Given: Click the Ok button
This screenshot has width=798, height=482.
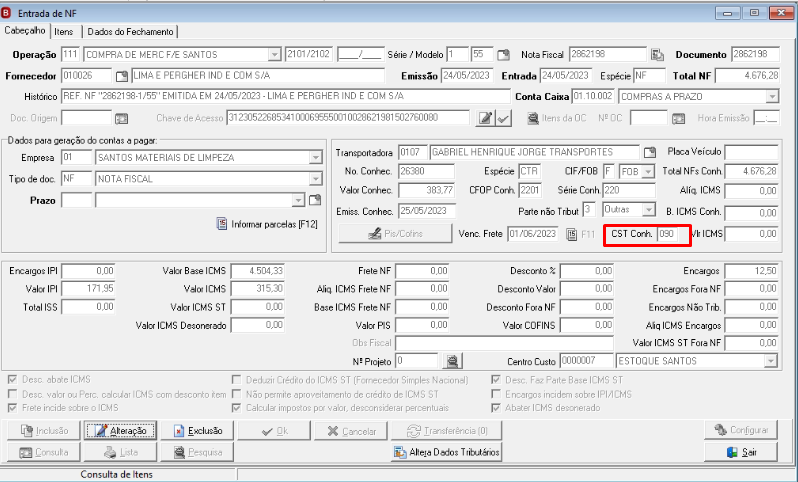Looking at the screenshot, I should 274,431.
